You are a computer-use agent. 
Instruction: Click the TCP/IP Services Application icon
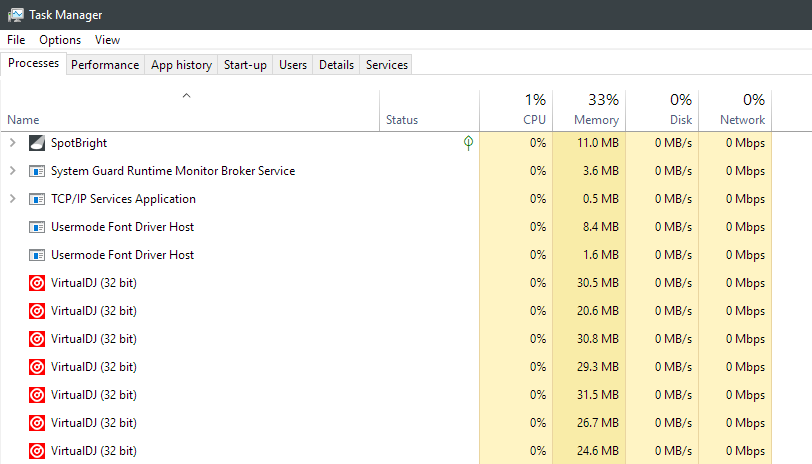(37, 199)
